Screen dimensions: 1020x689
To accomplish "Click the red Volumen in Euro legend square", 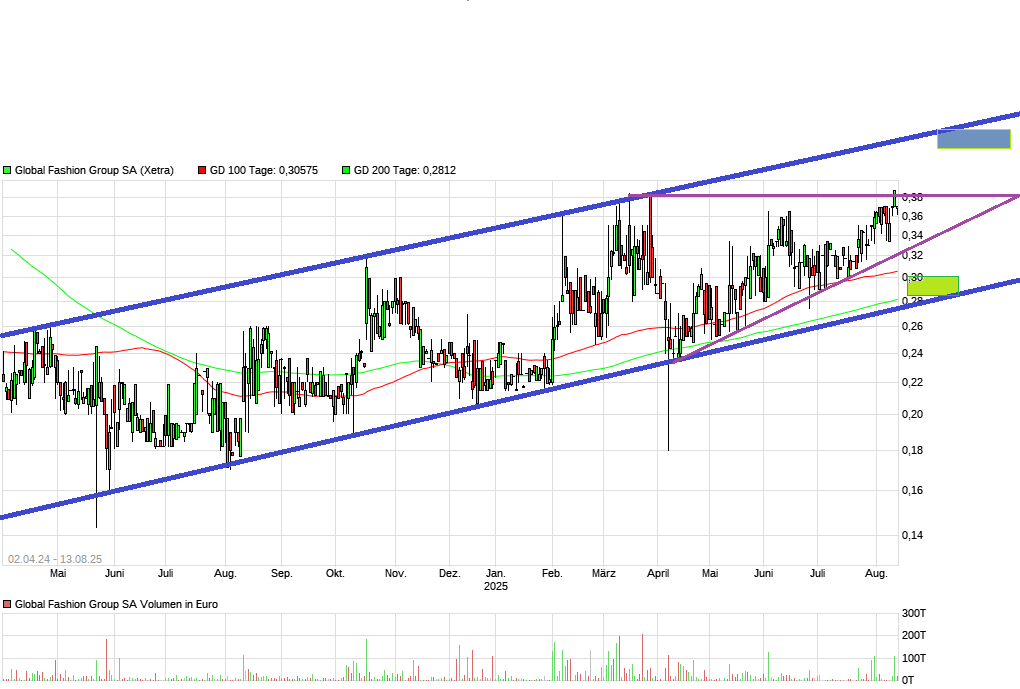I will click(7, 604).
